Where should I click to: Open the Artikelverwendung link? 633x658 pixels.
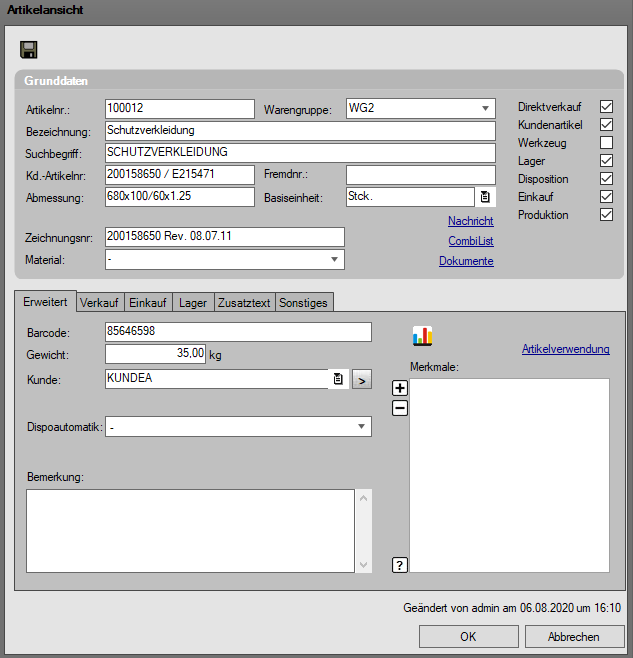tap(566, 349)
